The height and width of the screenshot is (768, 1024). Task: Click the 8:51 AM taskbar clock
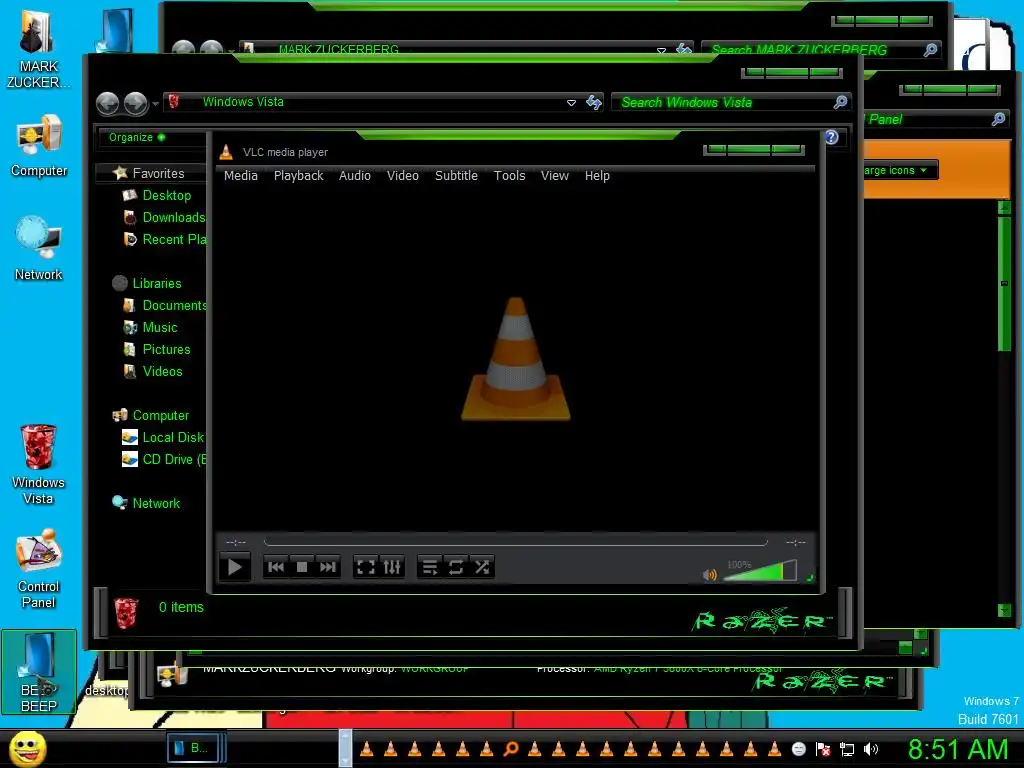pos(958,749)
